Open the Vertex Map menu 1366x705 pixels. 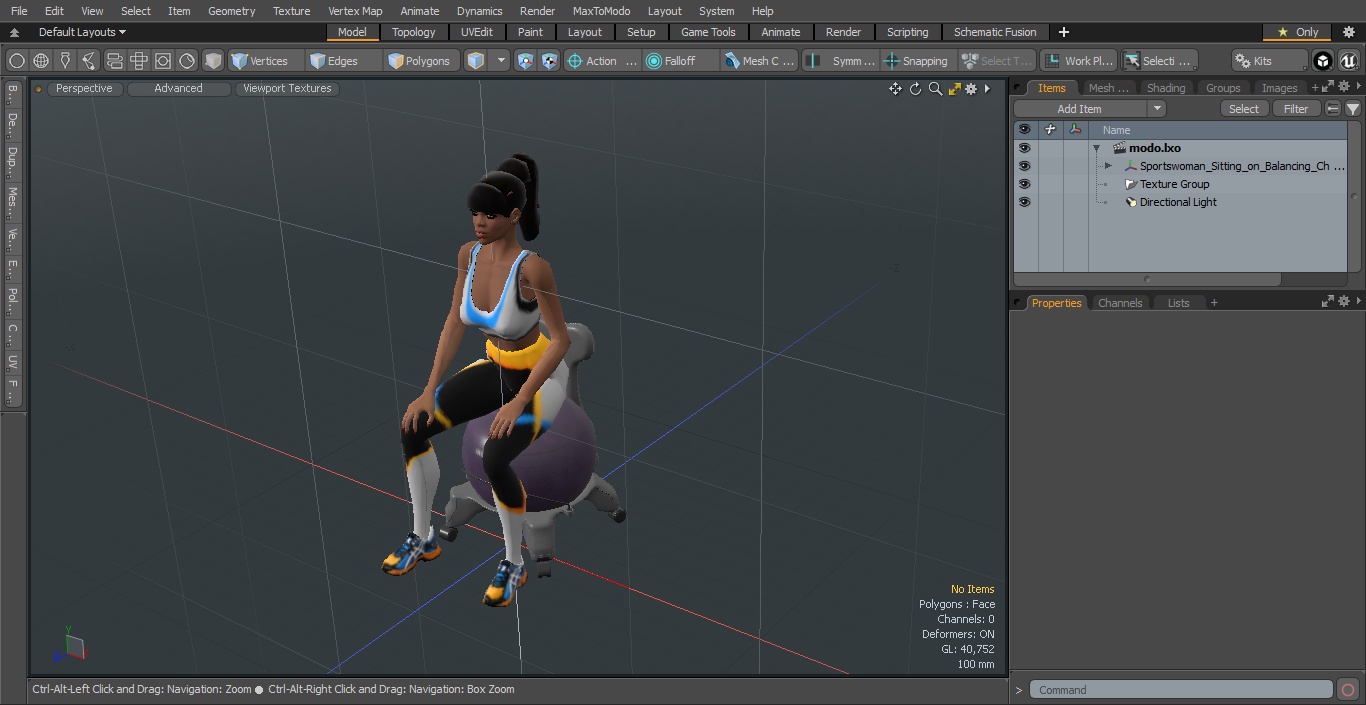(355, 11)
